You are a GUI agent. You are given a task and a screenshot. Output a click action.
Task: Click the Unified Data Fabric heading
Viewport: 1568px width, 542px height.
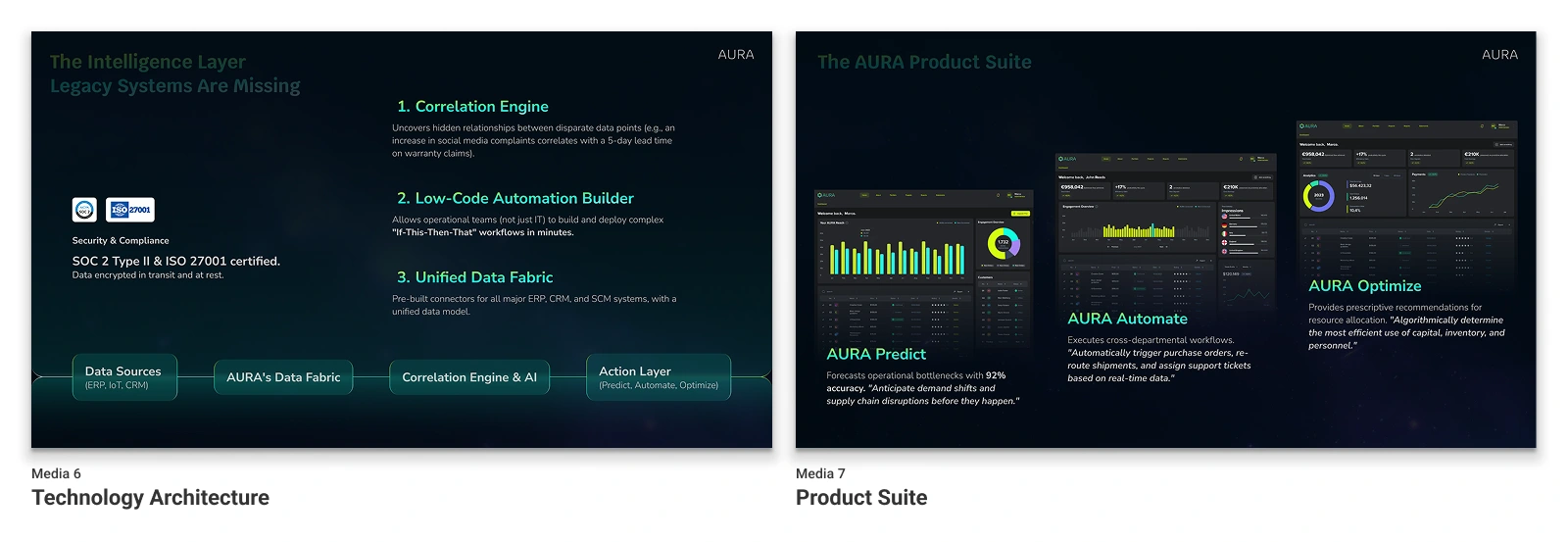point(474,277)
